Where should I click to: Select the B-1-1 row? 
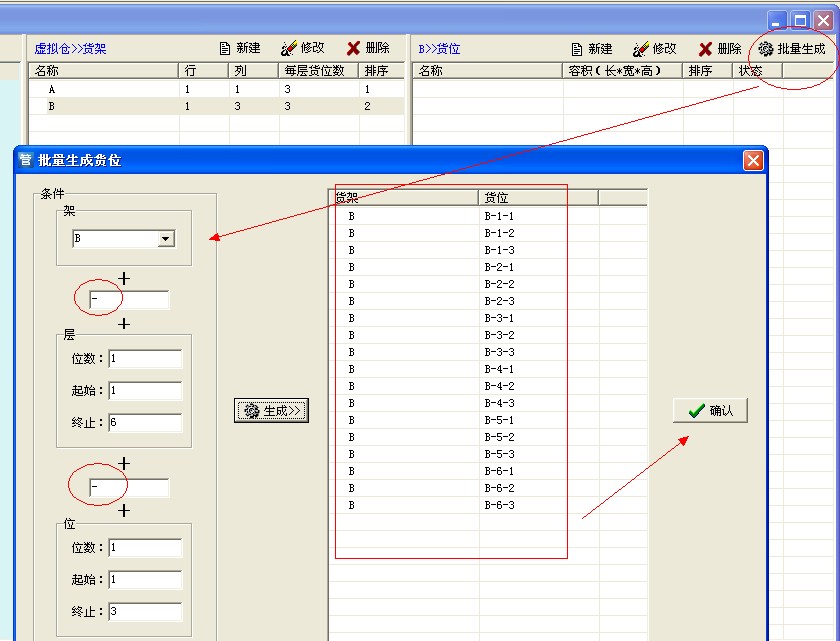pos(488,216)
